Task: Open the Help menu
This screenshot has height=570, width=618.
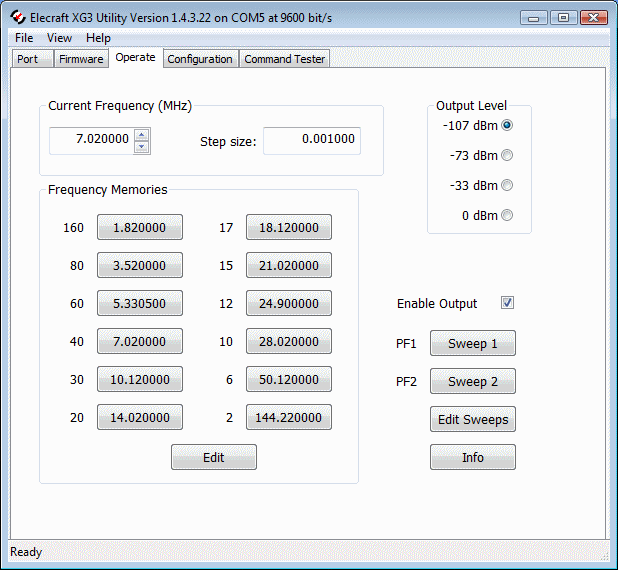Action: point(98,38)
